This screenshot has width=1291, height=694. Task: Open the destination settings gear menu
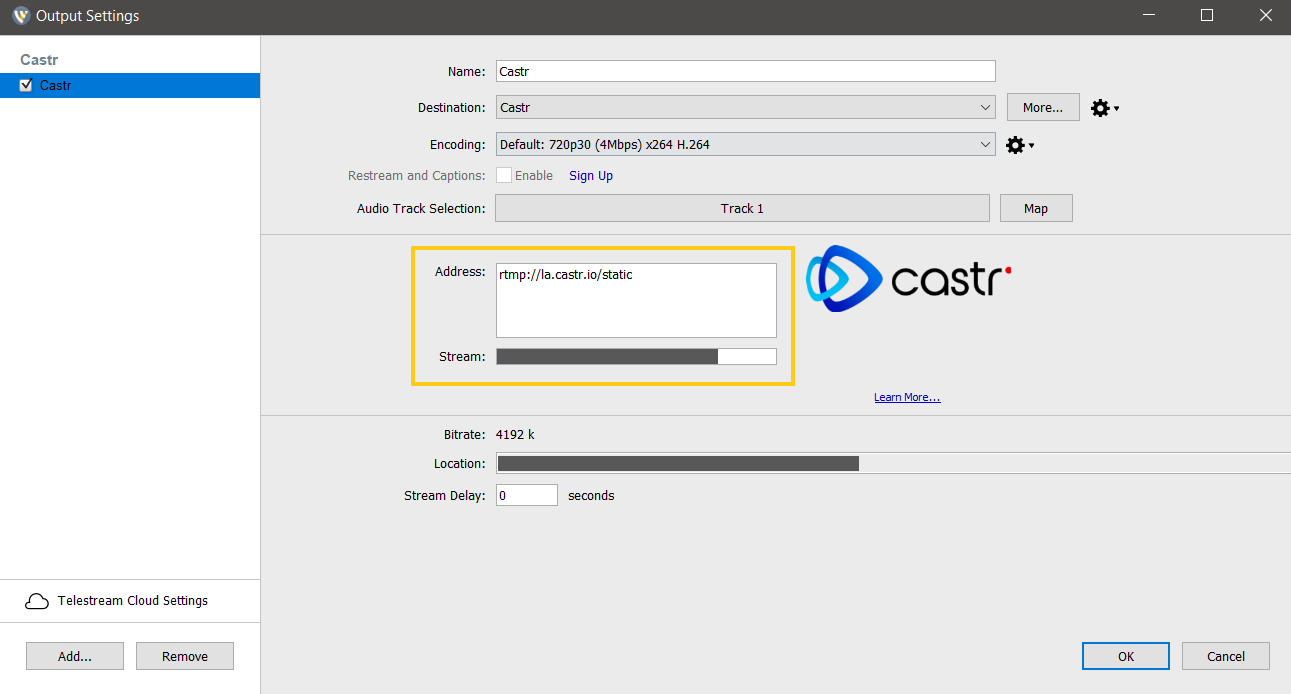click(1104, 108)
